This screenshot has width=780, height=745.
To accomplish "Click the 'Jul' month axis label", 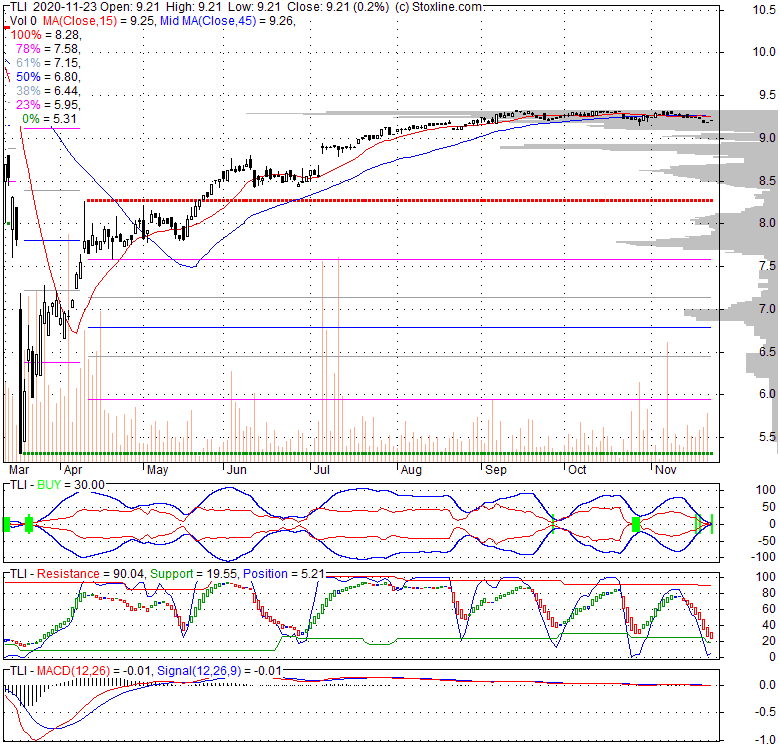I will [x=322, y=470].
